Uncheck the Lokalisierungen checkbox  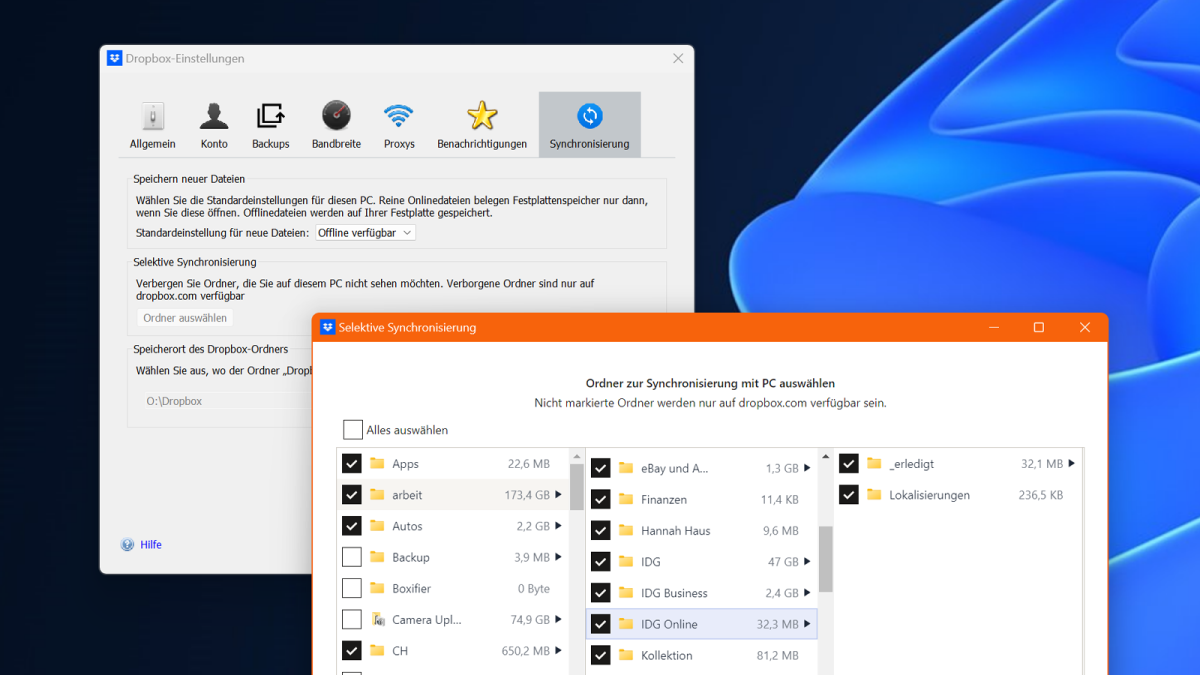tap(849, 494)
